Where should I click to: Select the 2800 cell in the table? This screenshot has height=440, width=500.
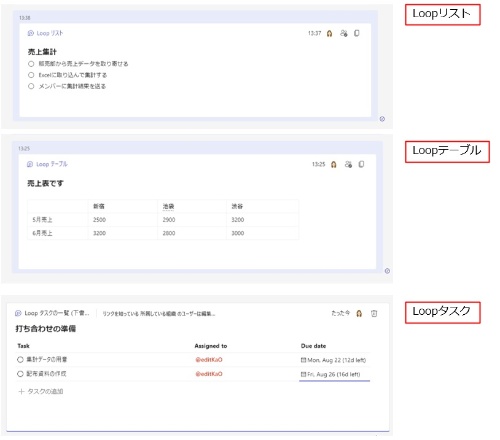point(192,233)
